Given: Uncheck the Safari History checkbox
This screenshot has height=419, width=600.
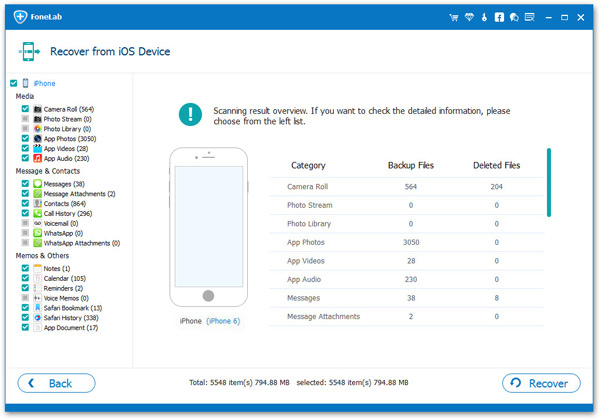Looking at the screenshot, I should (x=25, y=317).
